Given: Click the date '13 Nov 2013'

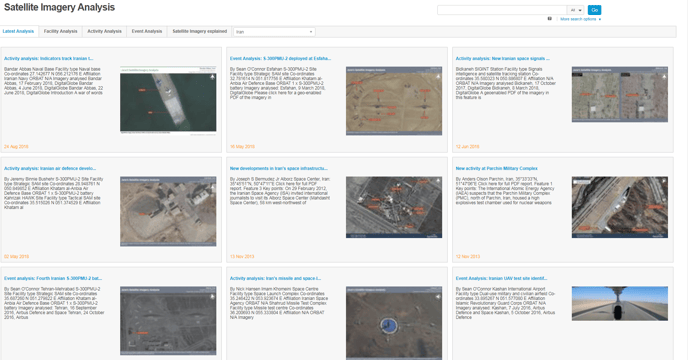Looking at the screenshot, I should (242, 256).
